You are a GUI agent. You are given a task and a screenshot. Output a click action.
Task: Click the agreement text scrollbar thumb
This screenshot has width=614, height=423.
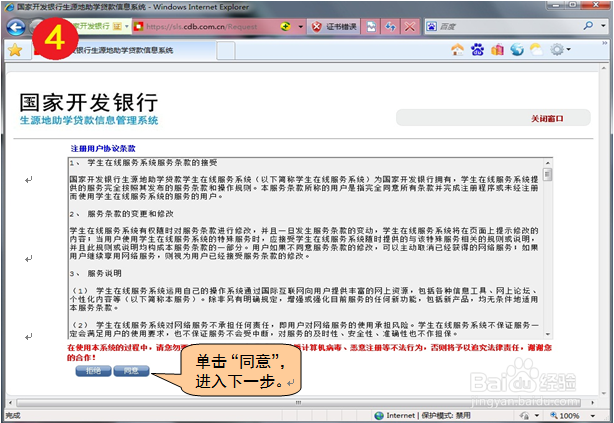pos(548,174)
